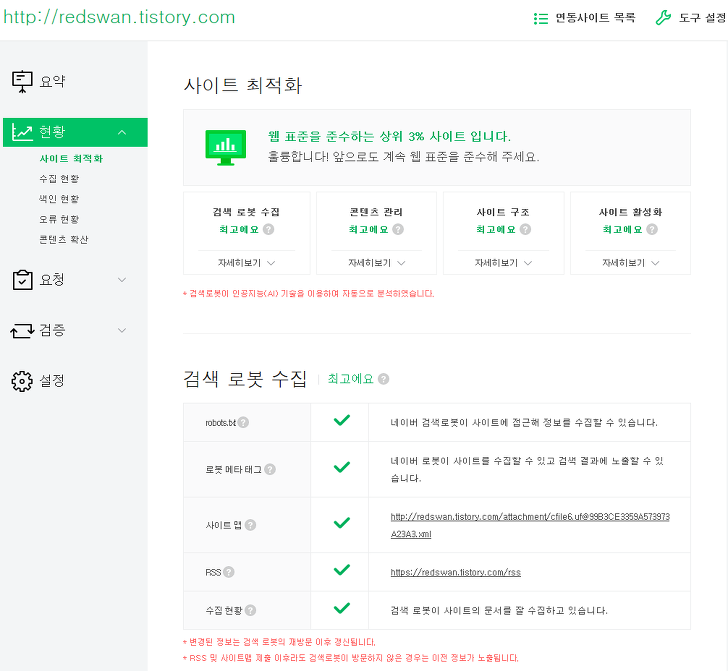
Task: Collapse the 현황 menu chevron
Action: 122,132
